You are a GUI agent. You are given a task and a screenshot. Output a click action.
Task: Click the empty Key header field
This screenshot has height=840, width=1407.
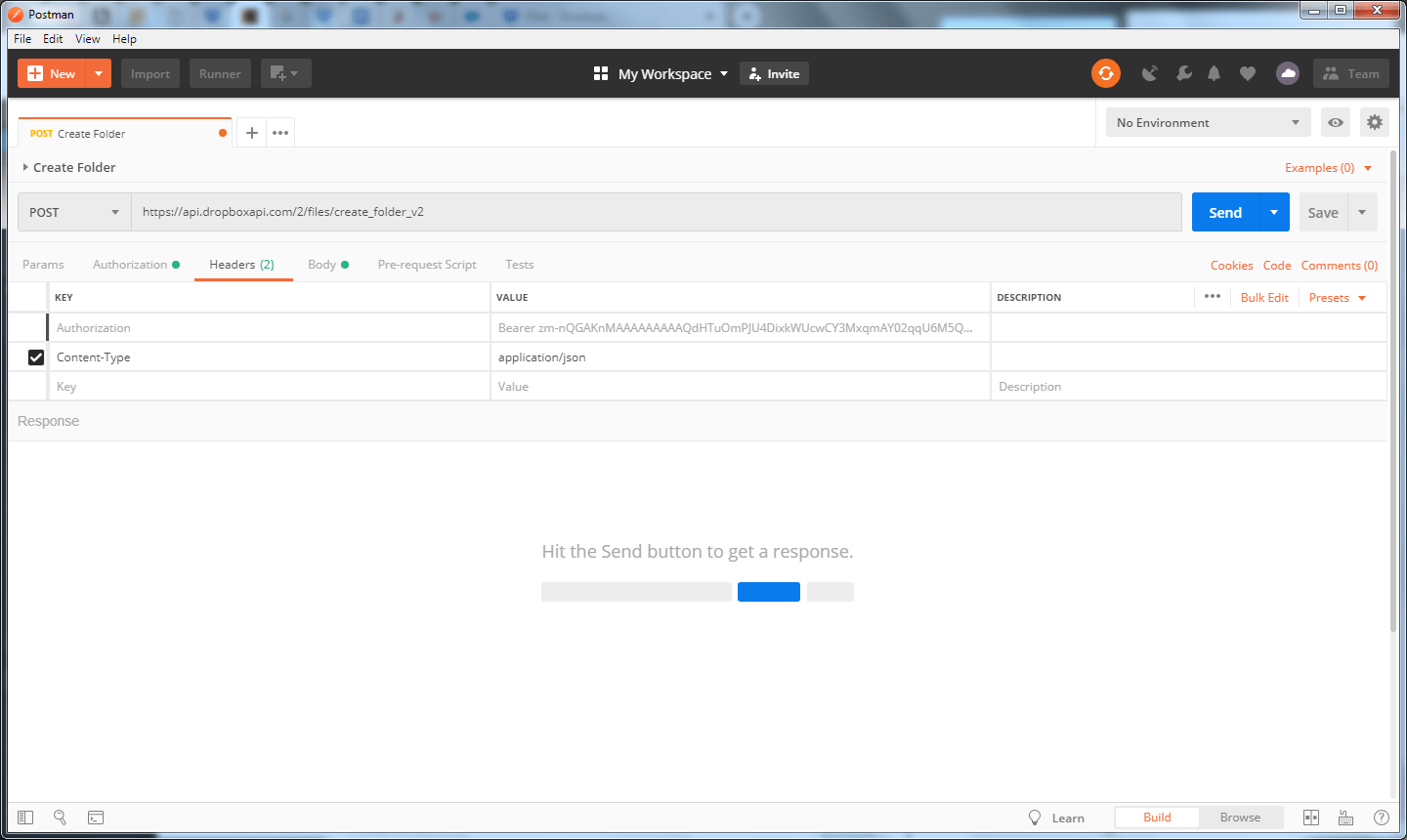[x=269, y=387]
